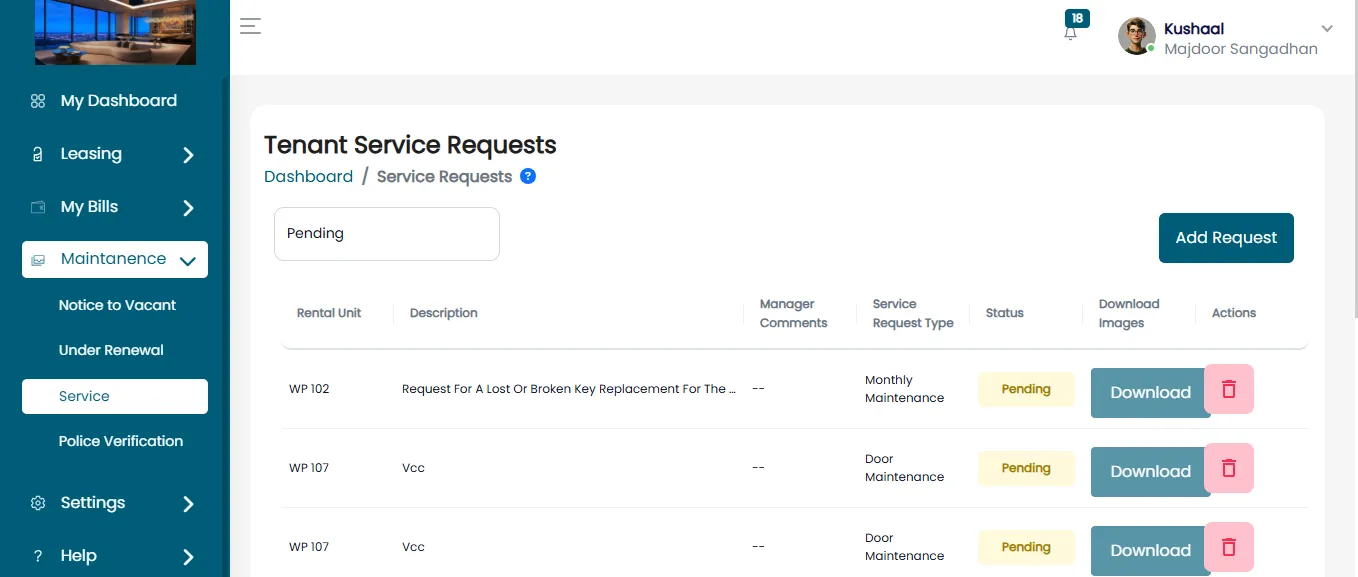
Task: Download images for the WP 102 request
Action: (x=1150, y=393)
